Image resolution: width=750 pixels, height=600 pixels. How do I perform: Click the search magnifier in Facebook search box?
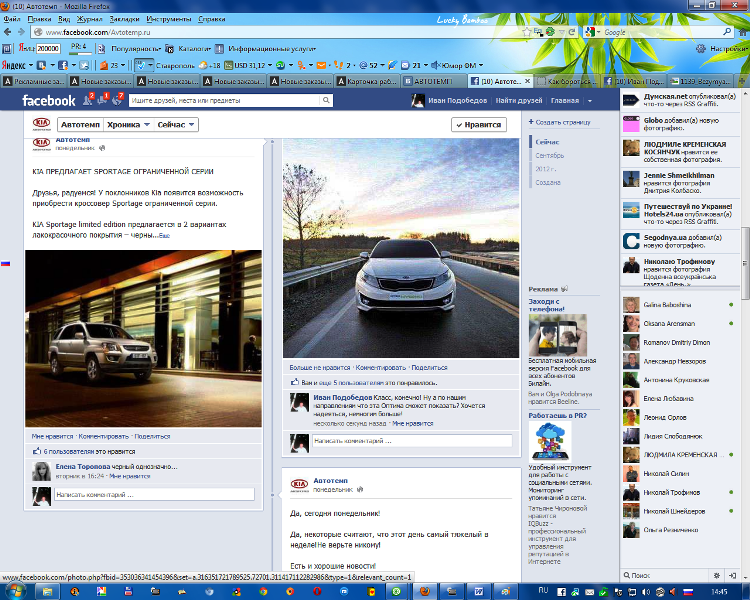(x=326, y=100)
